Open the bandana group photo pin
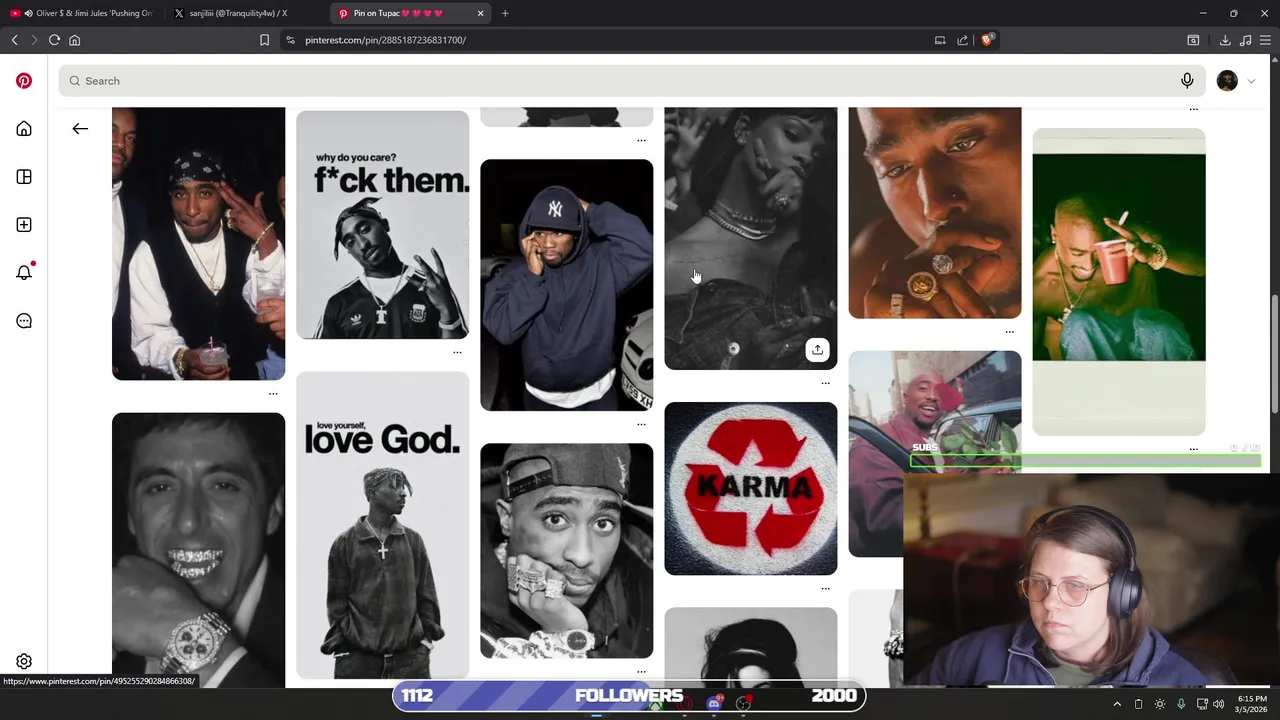1280x720 pixels. [x=198, y=244]
